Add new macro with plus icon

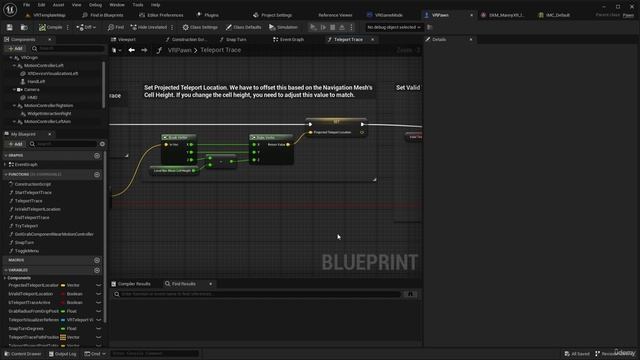tap(97, 260)
